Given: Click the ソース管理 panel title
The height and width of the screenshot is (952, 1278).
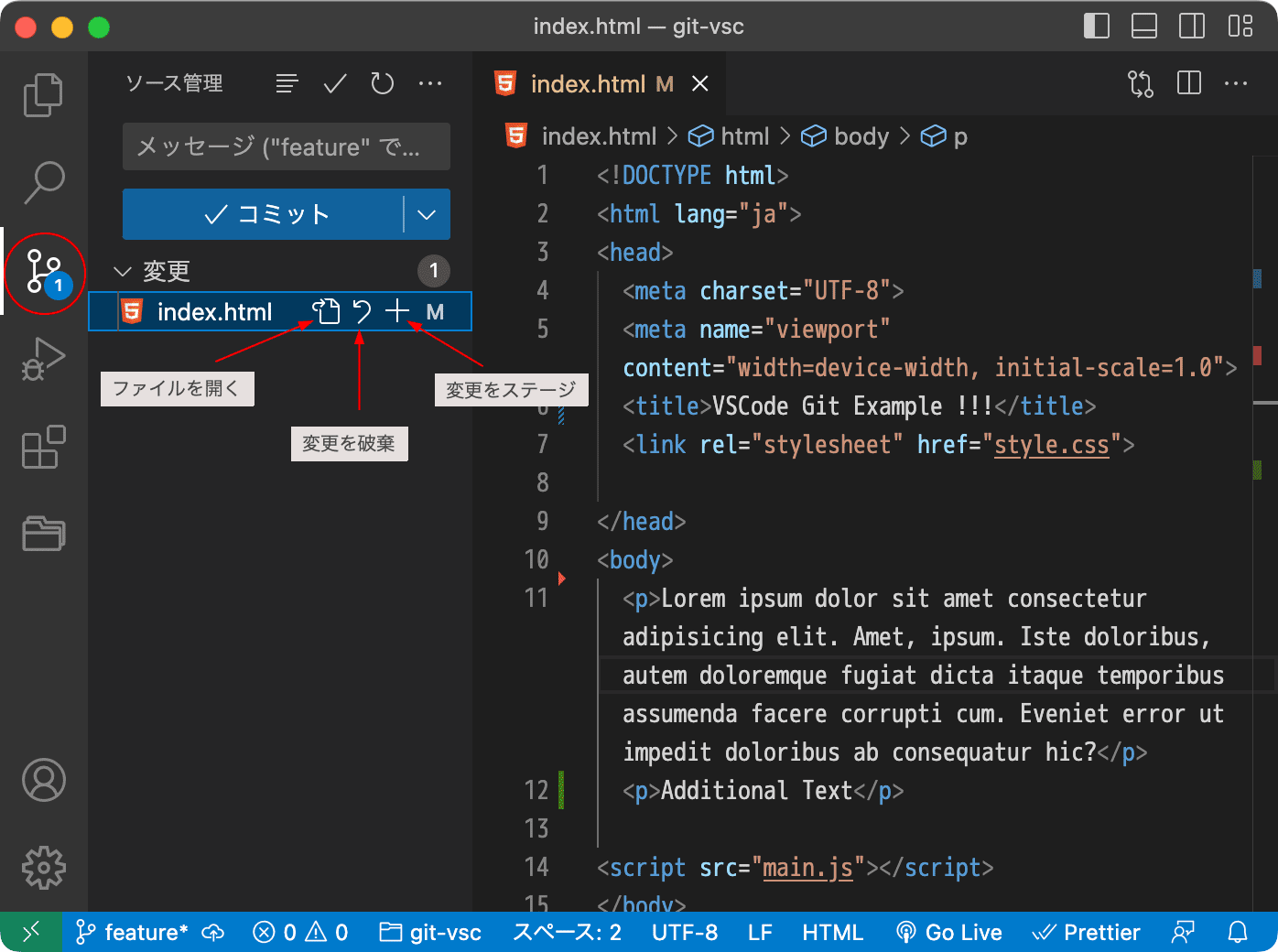Looking at the screenshot, I should click(174, 84).
